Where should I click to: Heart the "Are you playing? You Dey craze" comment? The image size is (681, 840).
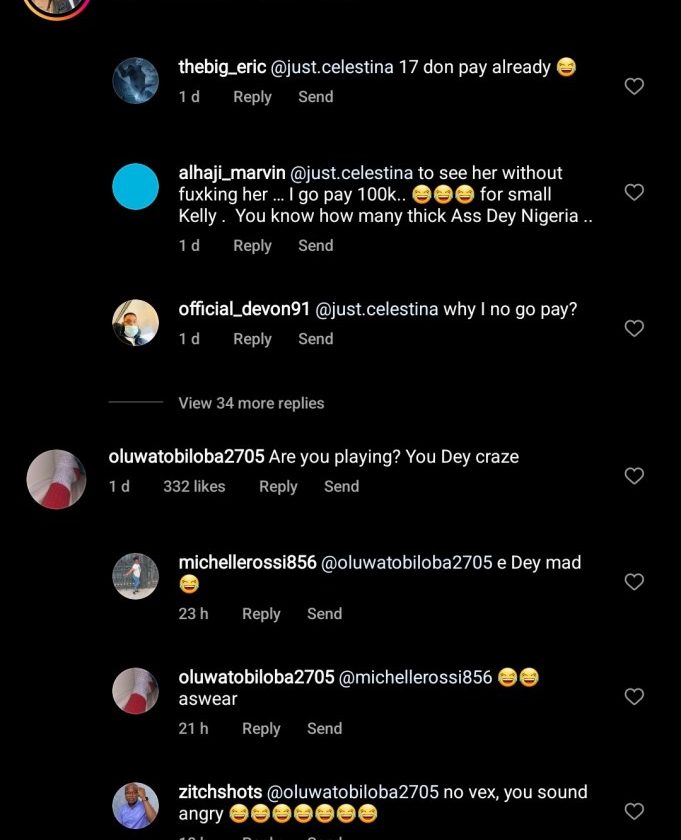[634, 476]
